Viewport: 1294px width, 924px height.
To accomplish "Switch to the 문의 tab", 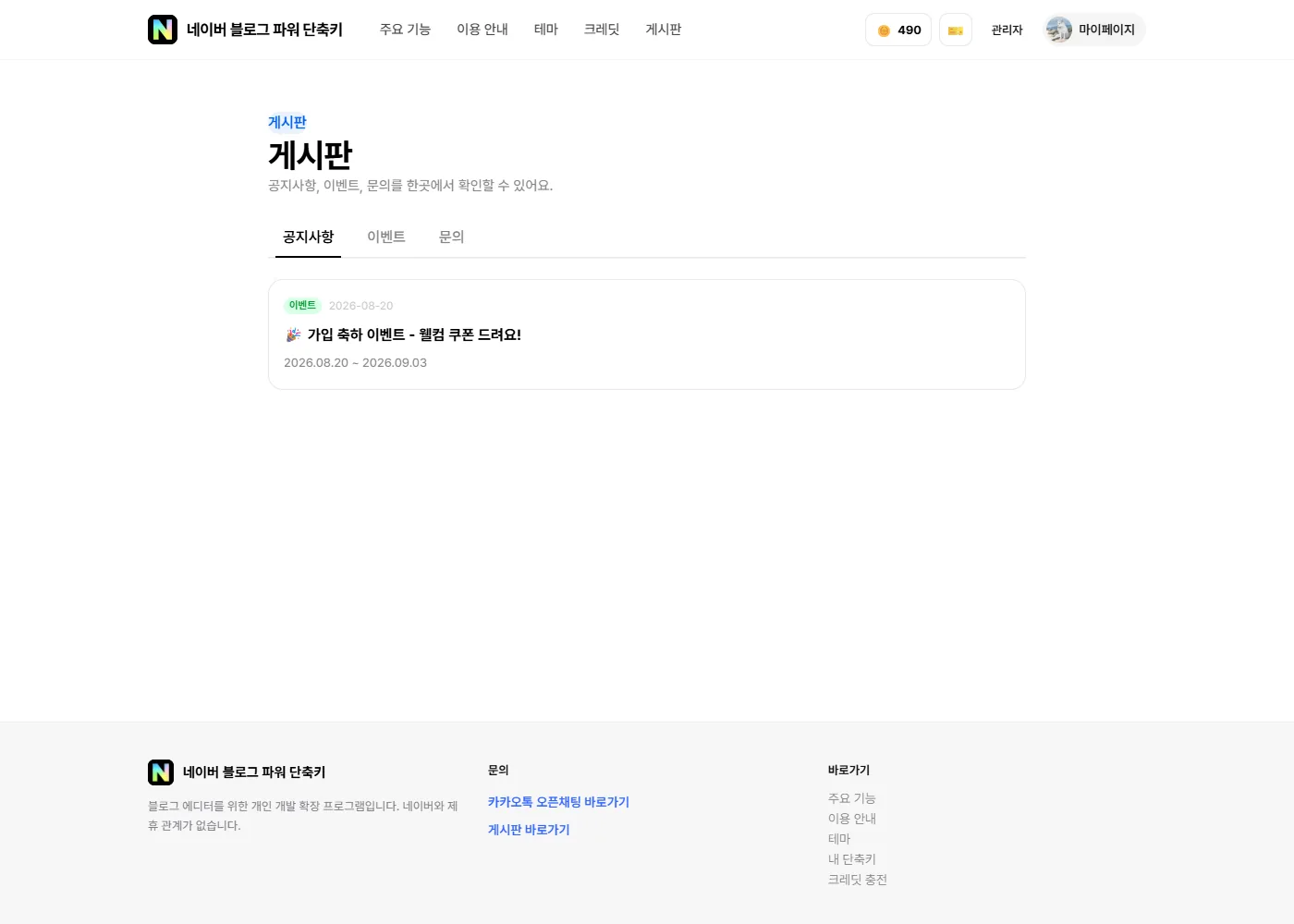I will [451, 237].
